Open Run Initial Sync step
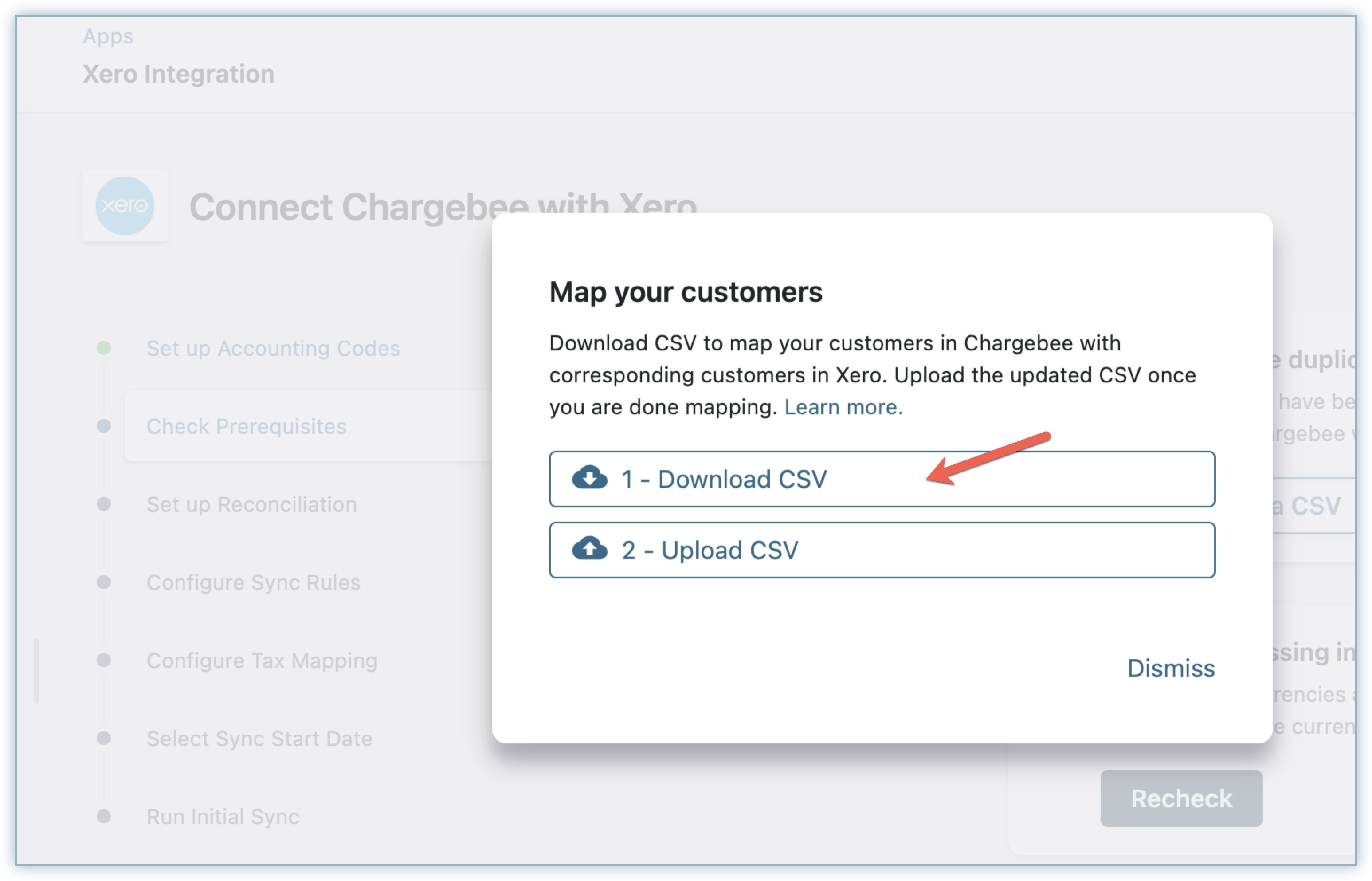 tap(223, 816)
